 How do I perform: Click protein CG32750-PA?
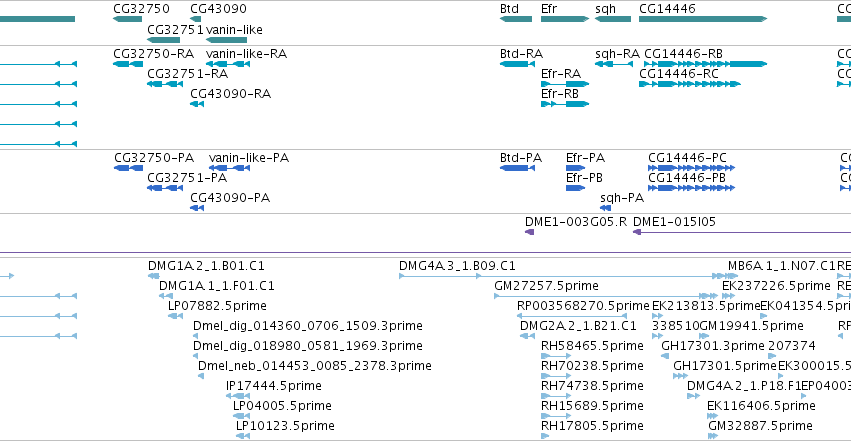[129, 168]
